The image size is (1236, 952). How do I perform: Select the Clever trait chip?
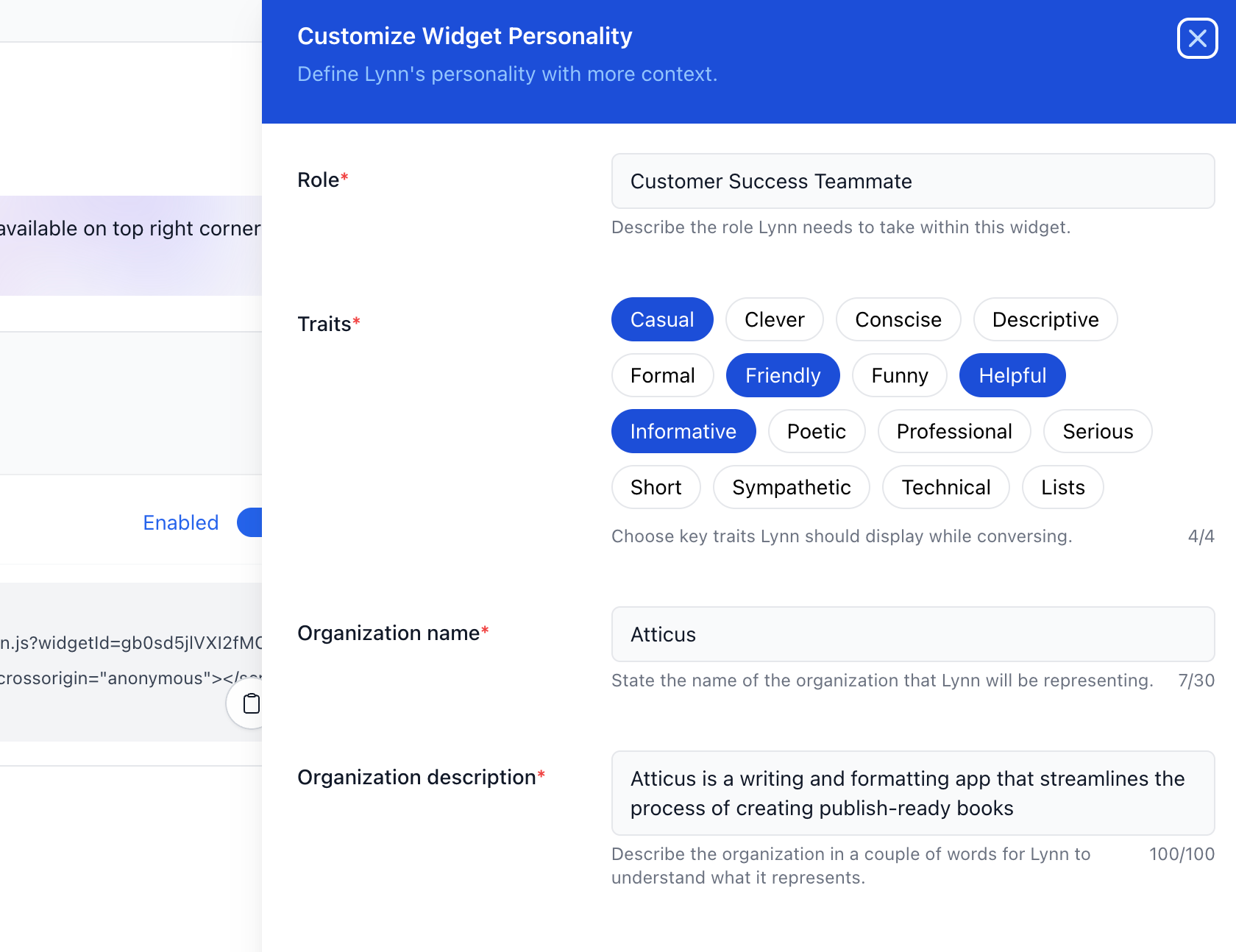point(774,319)
